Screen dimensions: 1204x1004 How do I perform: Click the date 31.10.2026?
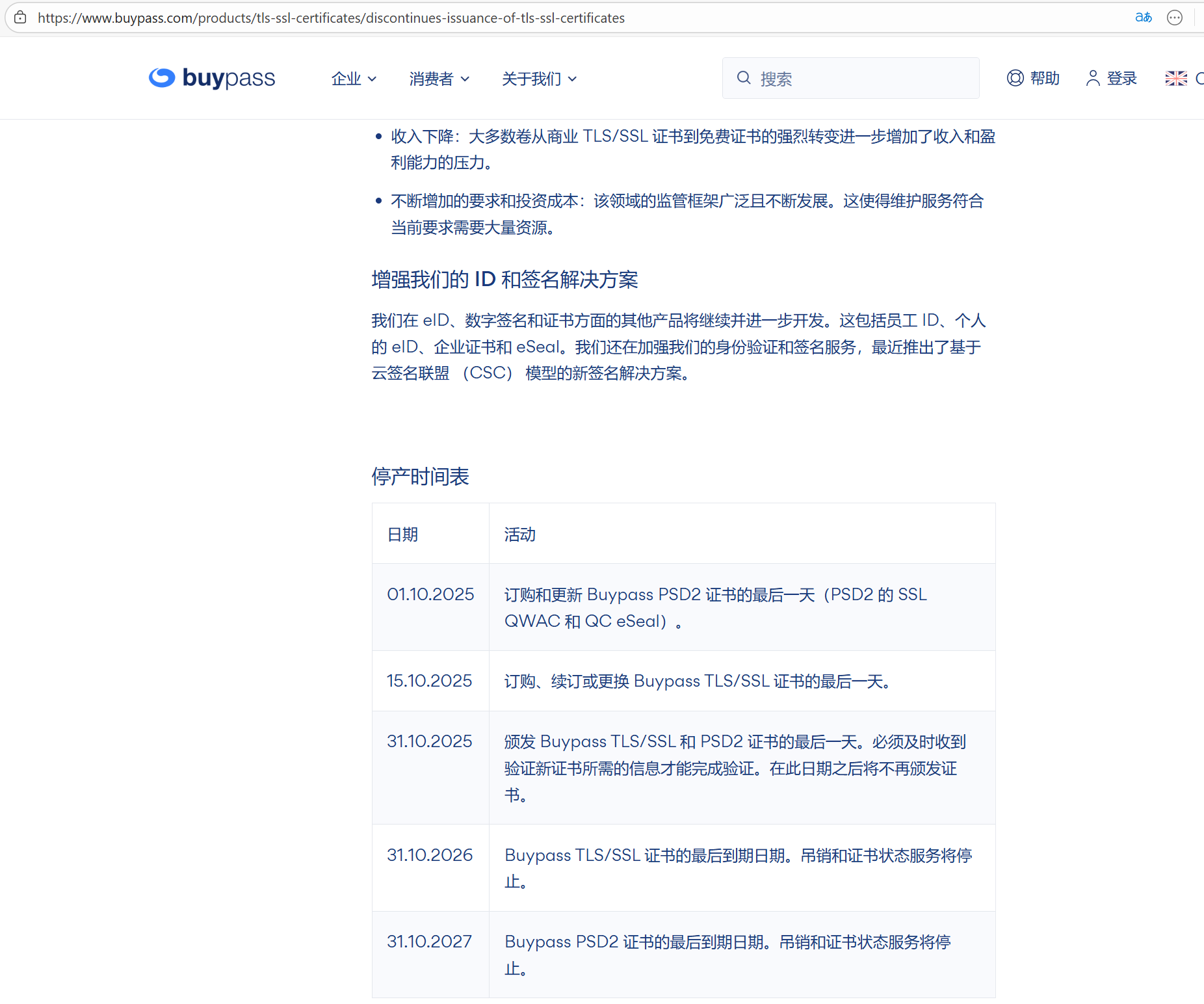pos(430,855)
